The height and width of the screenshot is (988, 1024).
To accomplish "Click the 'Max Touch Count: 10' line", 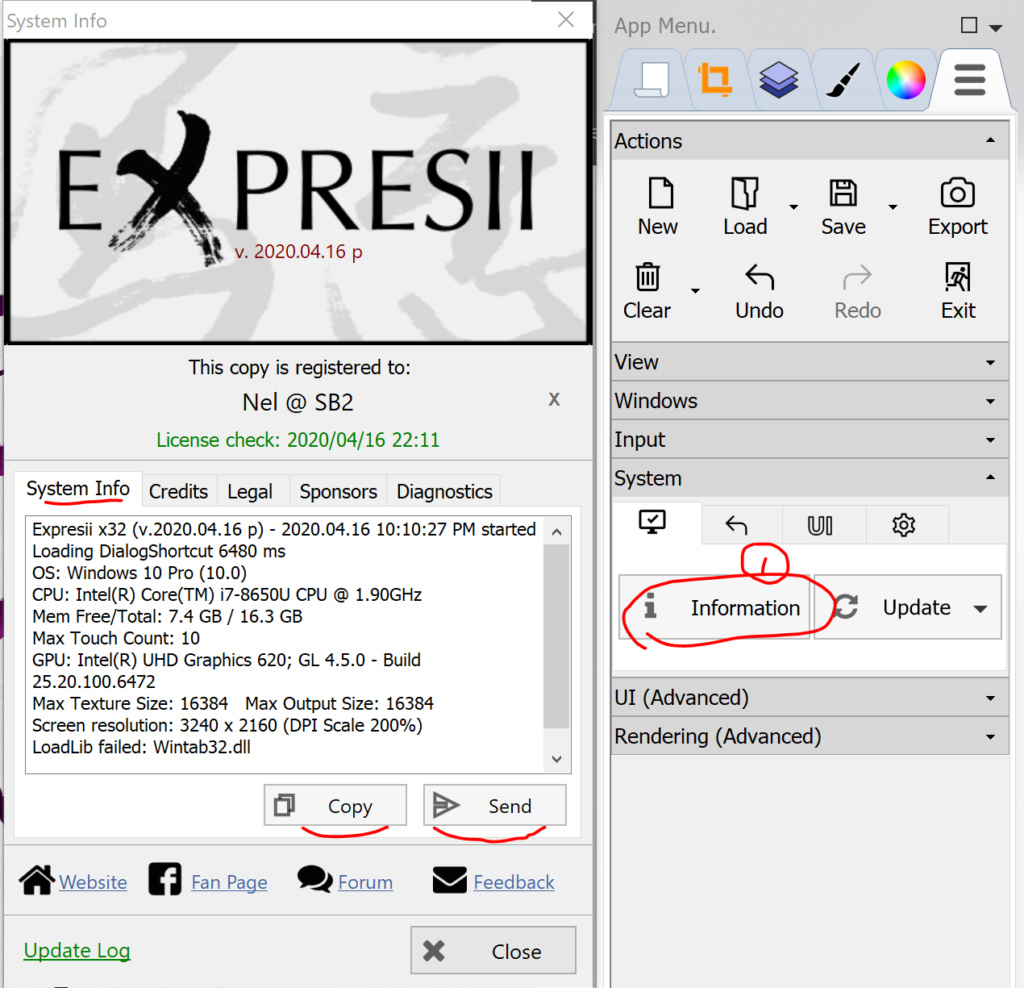I will pos(116,638).
